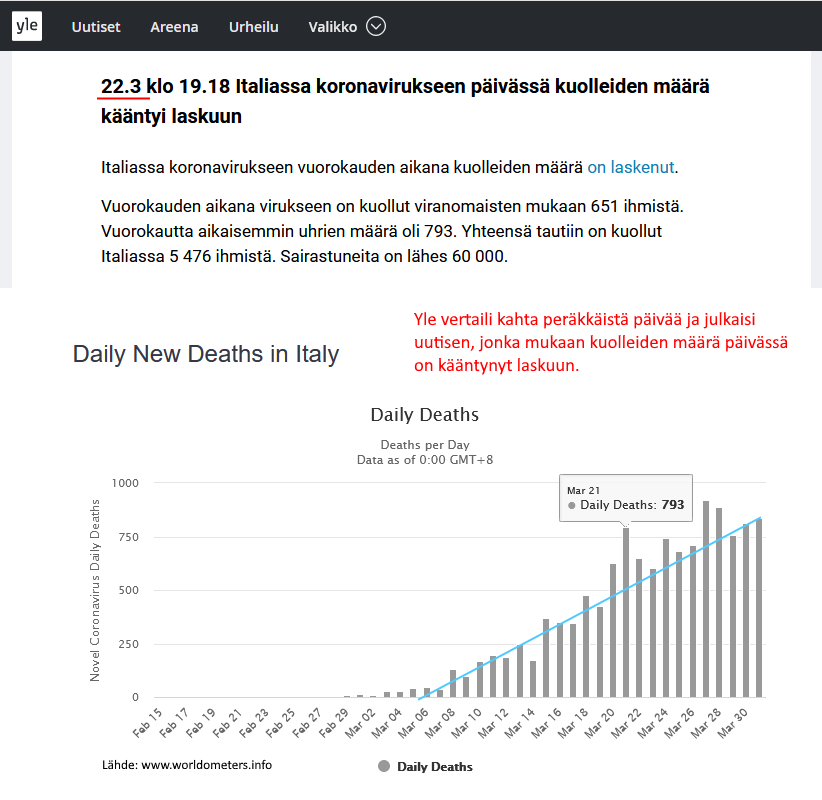
Task: Select the Mar 21 bar showing 793 deaths
Action: pyautogui.click(x=627, y=620)
